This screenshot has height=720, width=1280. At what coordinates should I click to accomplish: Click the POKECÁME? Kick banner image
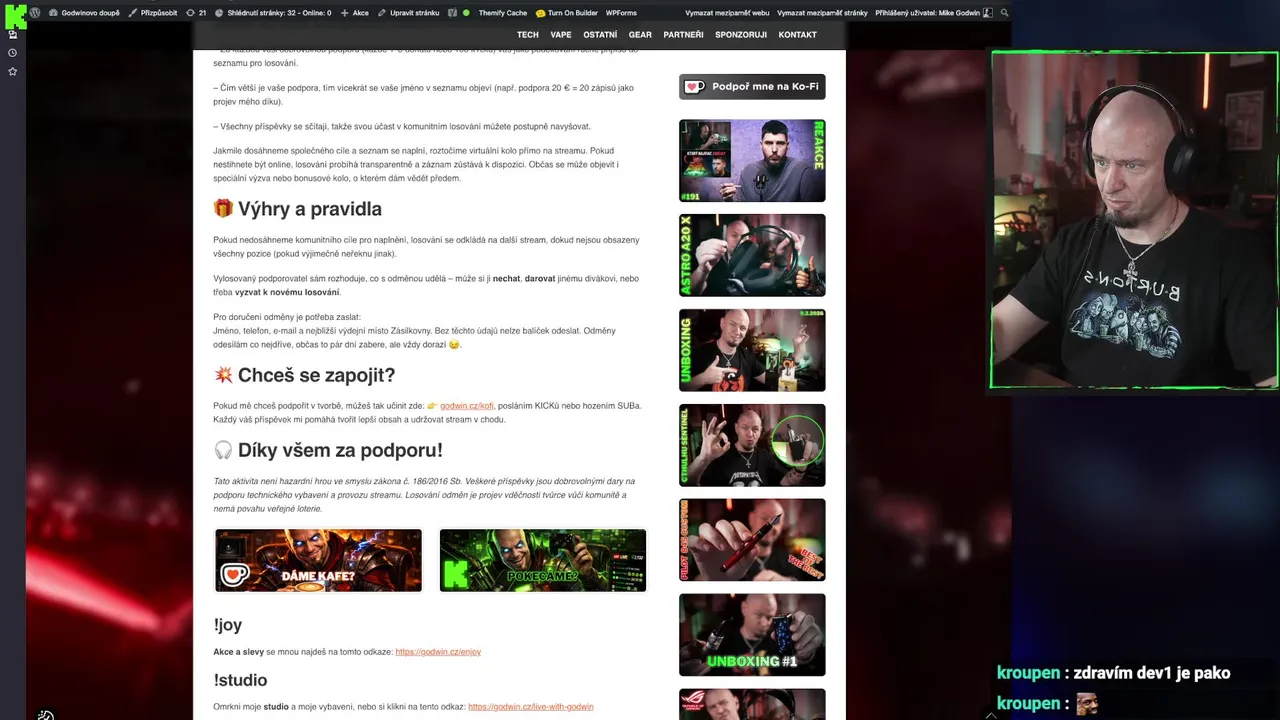click(543, 560)
